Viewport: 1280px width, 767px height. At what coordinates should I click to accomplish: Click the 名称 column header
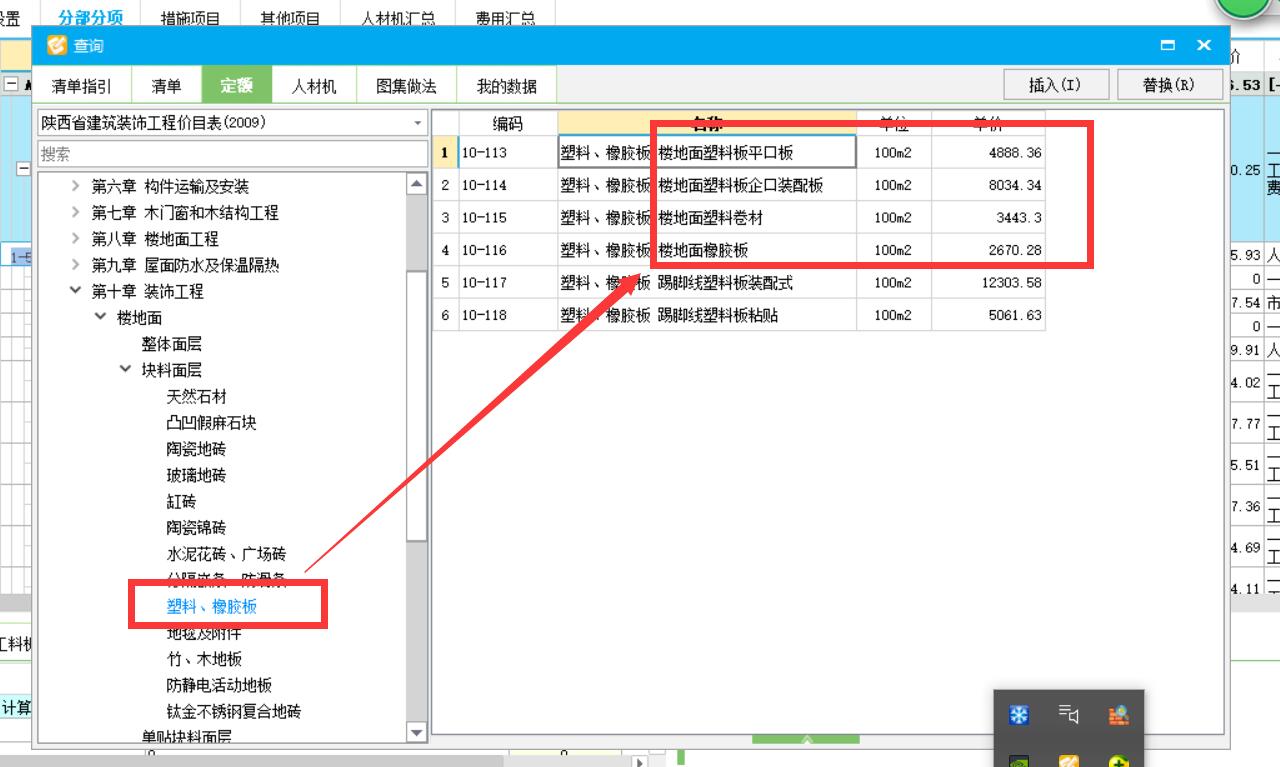tap(707, 124)
